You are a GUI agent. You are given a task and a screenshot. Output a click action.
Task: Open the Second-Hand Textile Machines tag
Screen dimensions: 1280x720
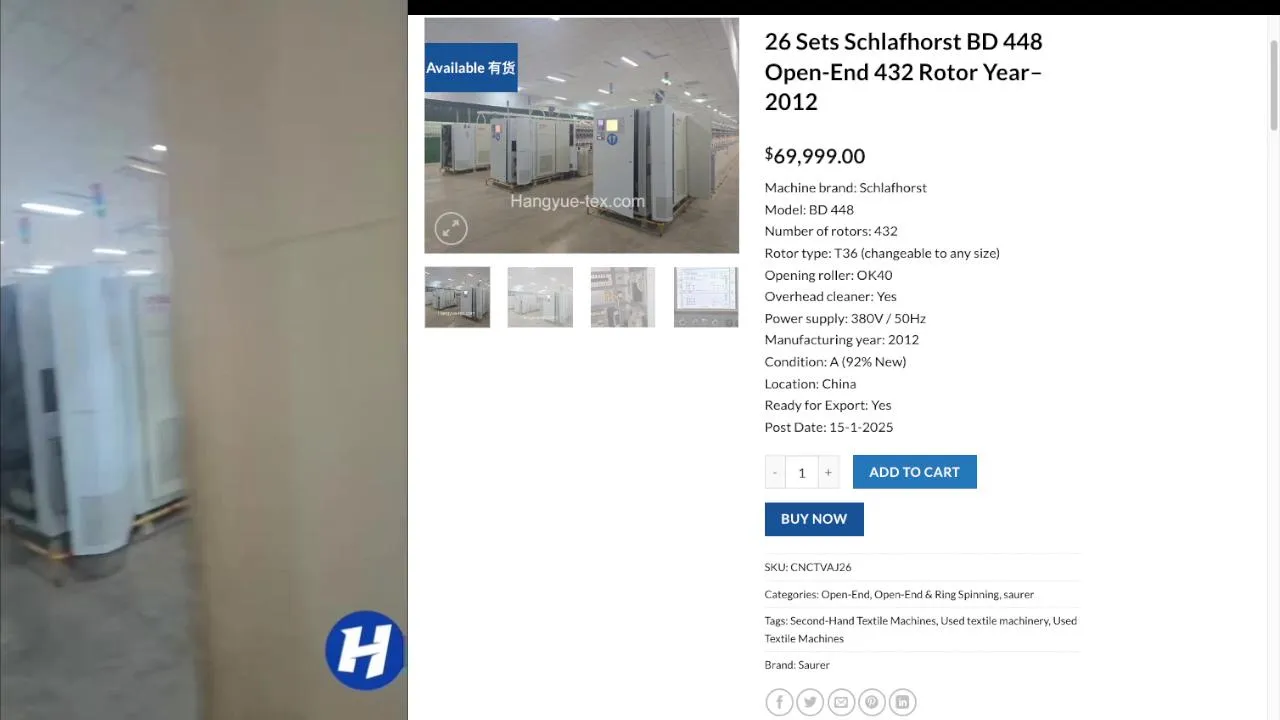863,621
